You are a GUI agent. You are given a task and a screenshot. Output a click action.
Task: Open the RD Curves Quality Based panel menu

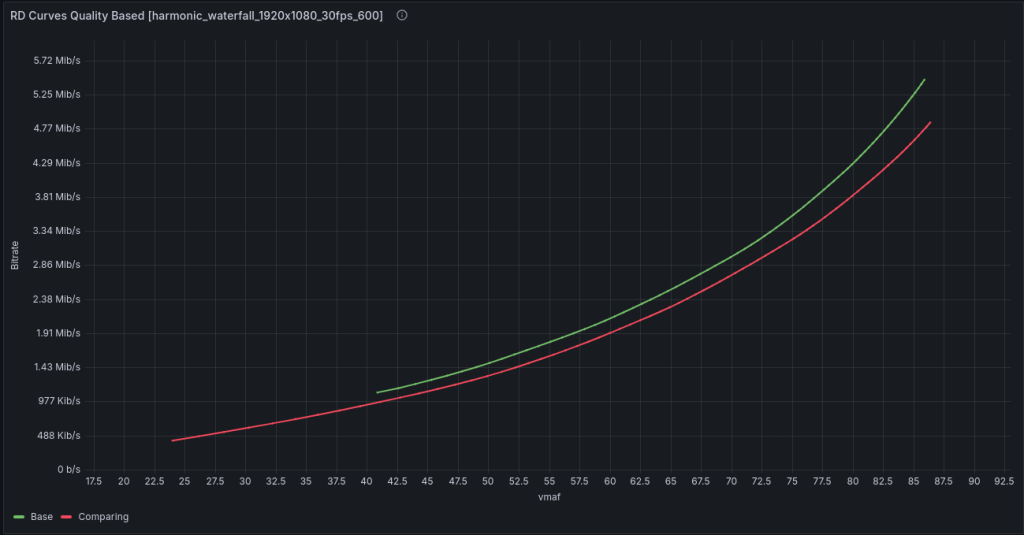196,16
